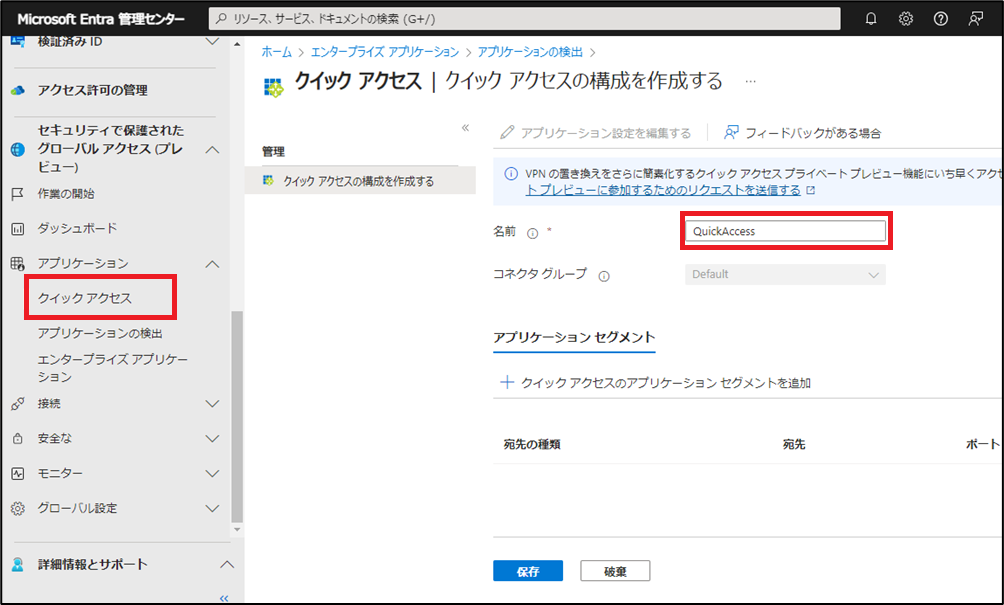Viewport: 1004px width, 605px height.
Task: Click the グローバル設定 gear icon
Action: click(x=18, y=508)
